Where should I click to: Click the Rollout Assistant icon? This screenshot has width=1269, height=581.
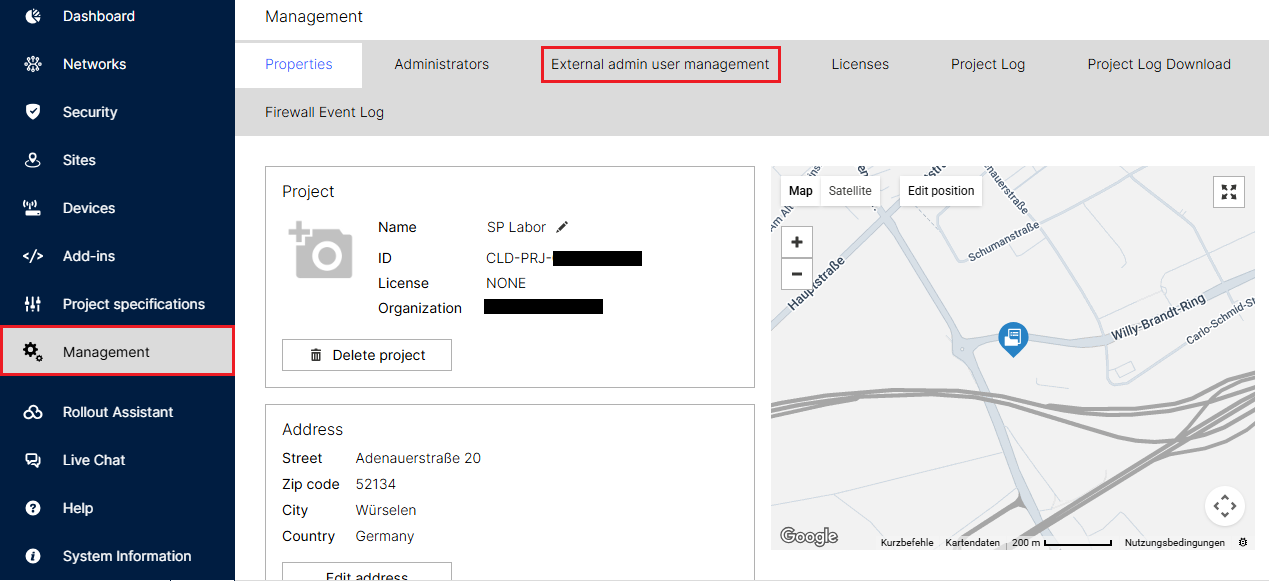pos(31,412)
